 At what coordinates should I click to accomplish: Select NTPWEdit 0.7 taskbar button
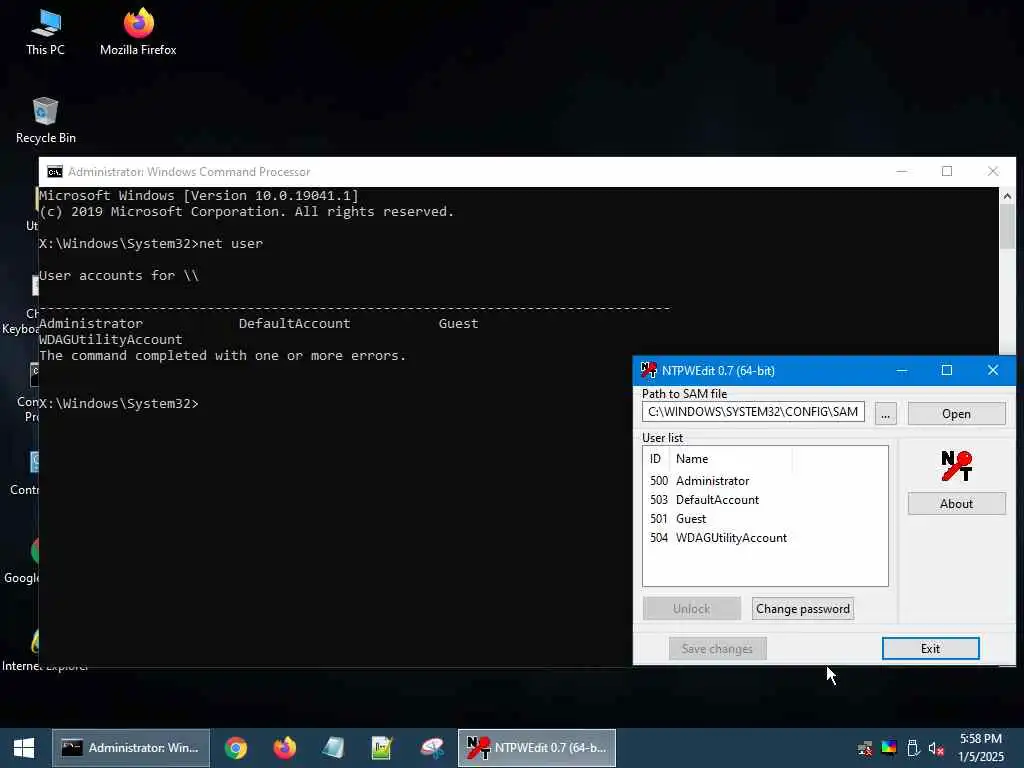coord(537,748)
